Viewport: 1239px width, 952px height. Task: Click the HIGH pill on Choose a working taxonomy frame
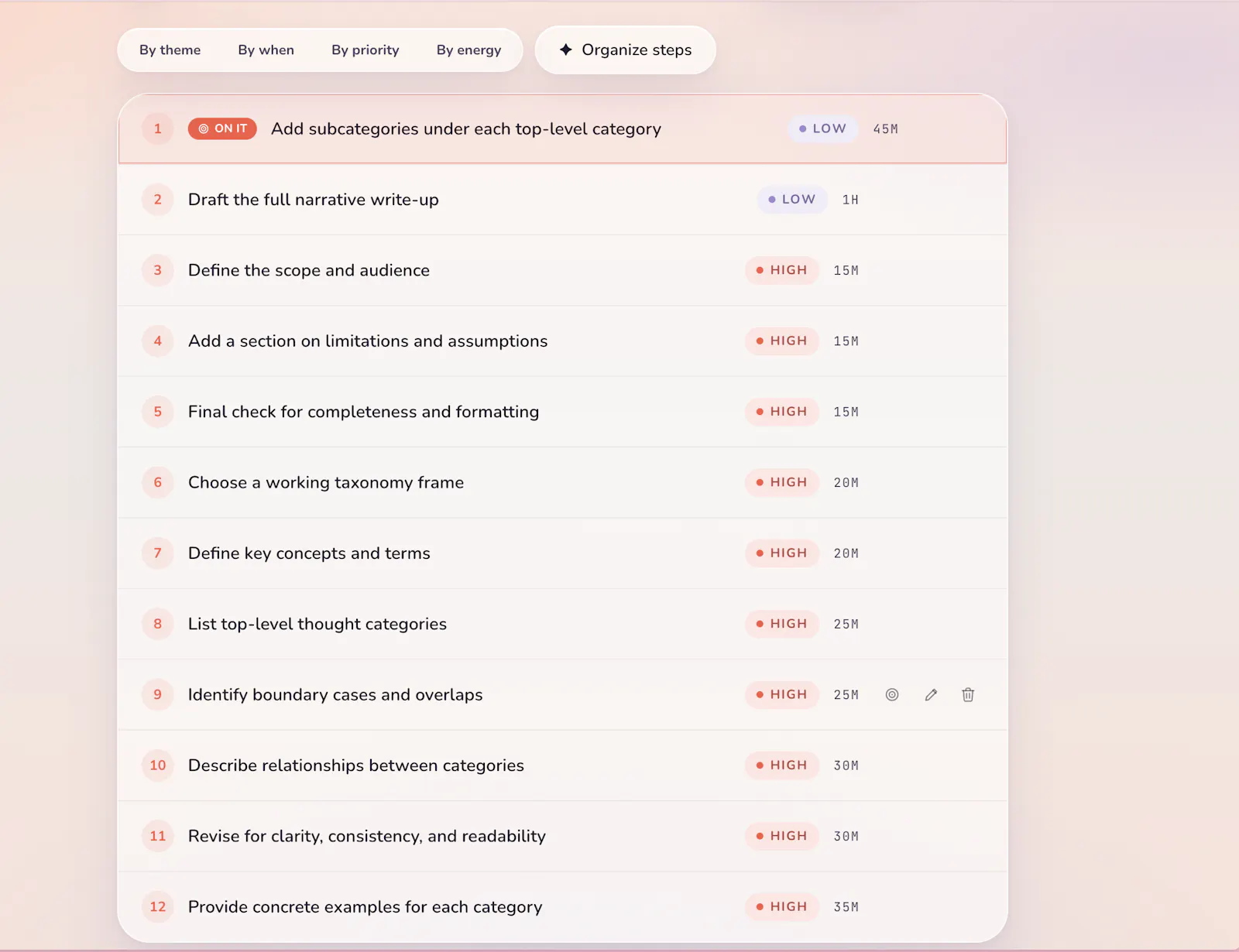(x=782, y=482)
